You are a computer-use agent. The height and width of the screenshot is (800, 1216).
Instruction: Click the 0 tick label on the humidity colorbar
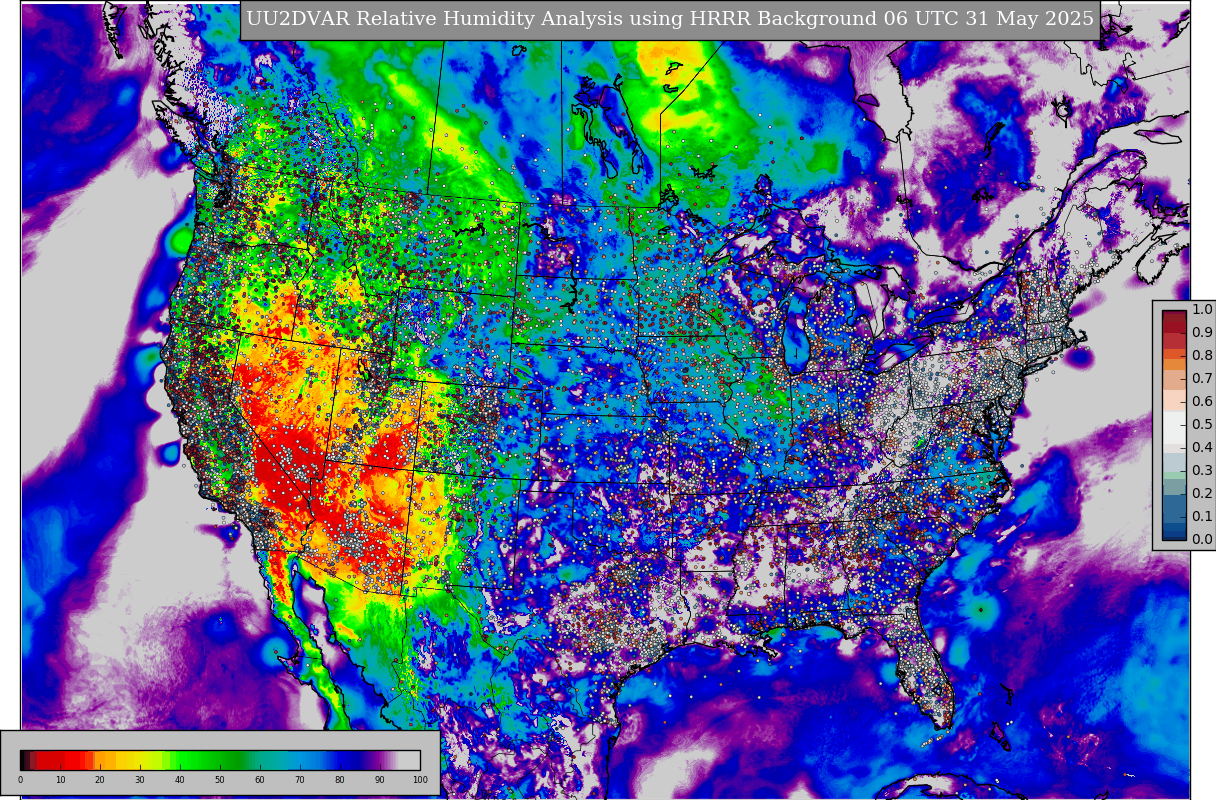pyautogui.click(x=20, y=780)
